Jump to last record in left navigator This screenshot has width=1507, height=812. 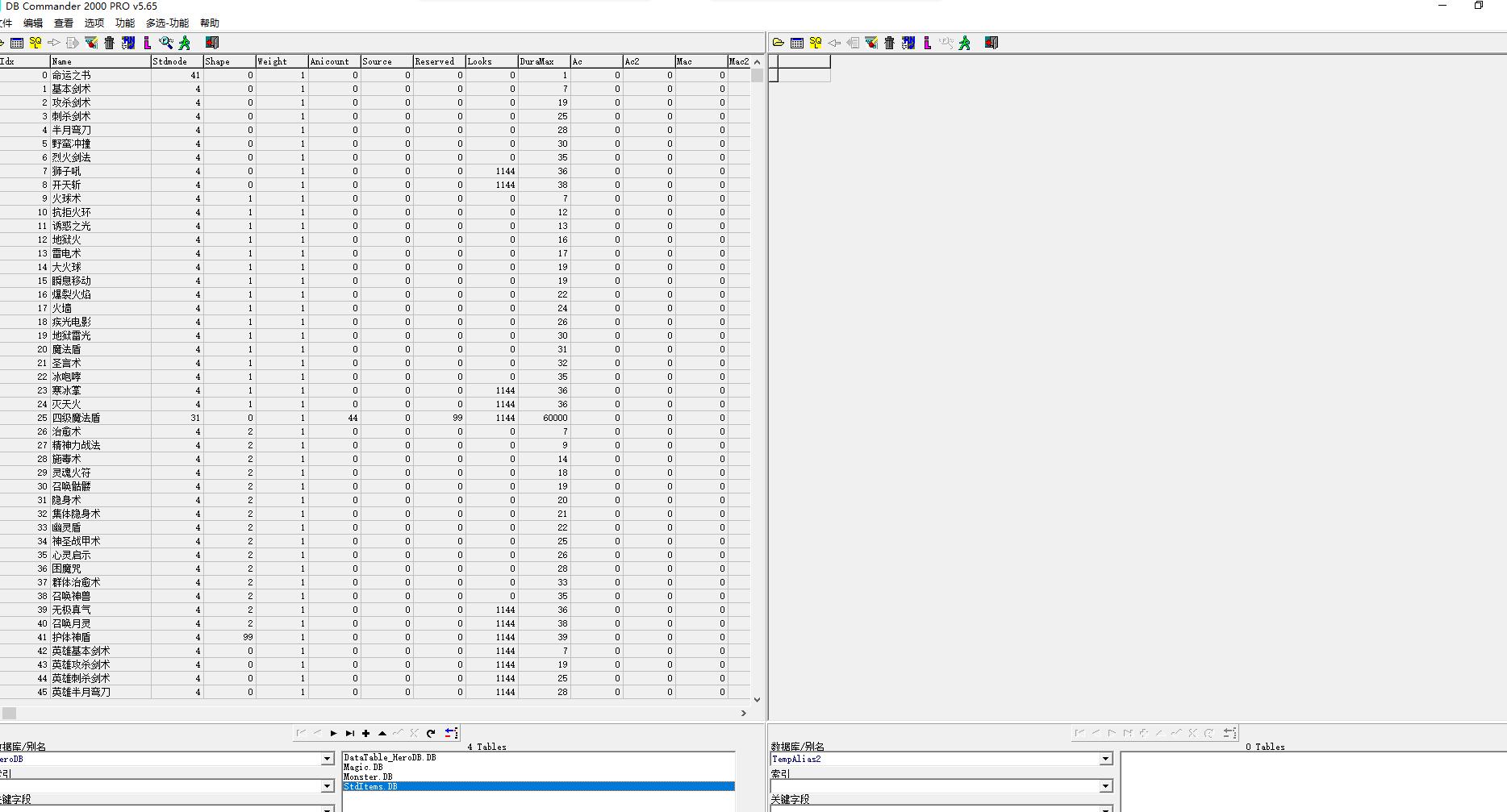(349, 733)
